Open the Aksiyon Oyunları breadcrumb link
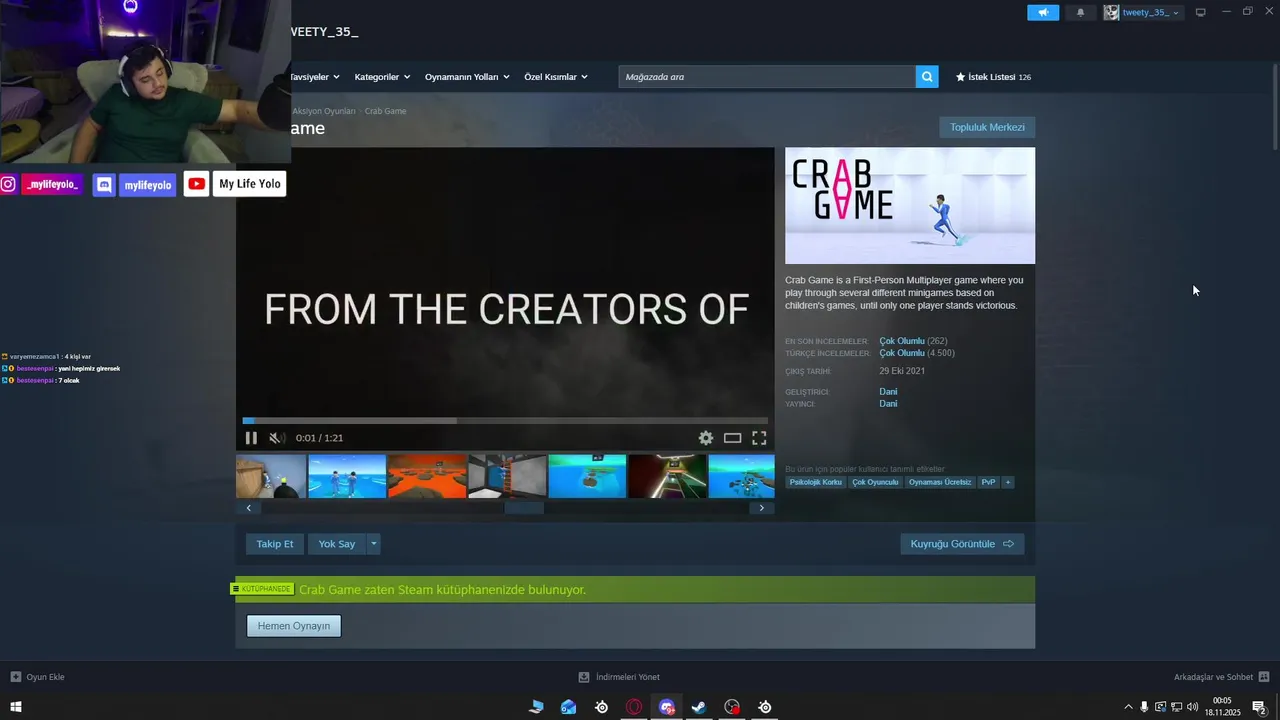This screenshot has width=1280, height=720. pyautogui.click(x=323, y=111)
